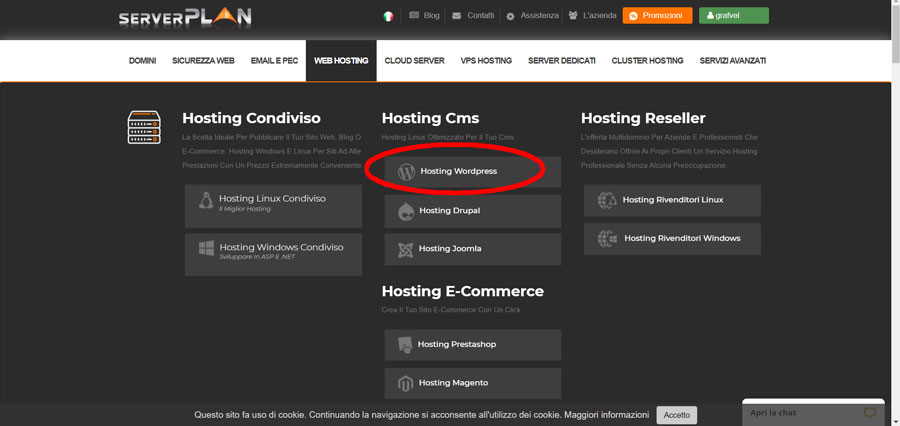The width and height of the screenshot is (900, 426).
Task: Open the SERVIZI AVANZATI menu
Action: [x=732, y=61]
